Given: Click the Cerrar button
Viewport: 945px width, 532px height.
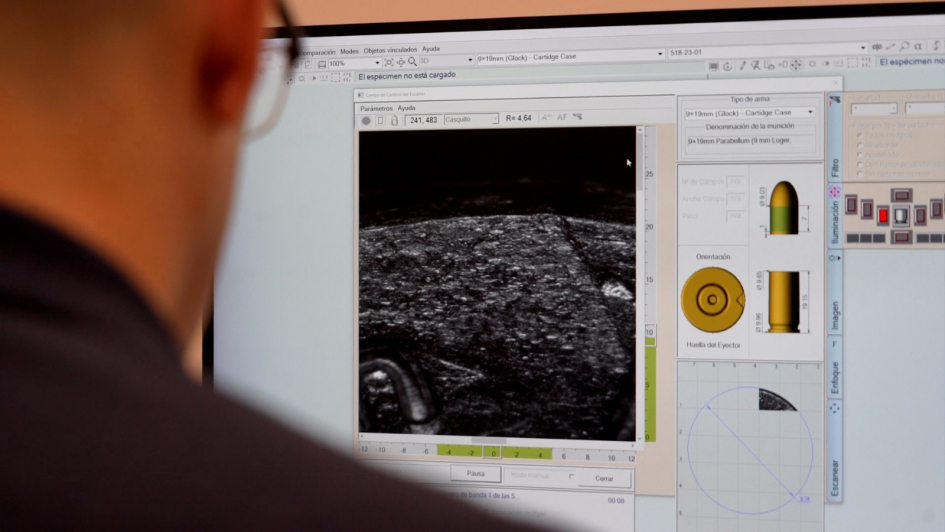Looking at the screenshot, I should click(x=605, y=478).
